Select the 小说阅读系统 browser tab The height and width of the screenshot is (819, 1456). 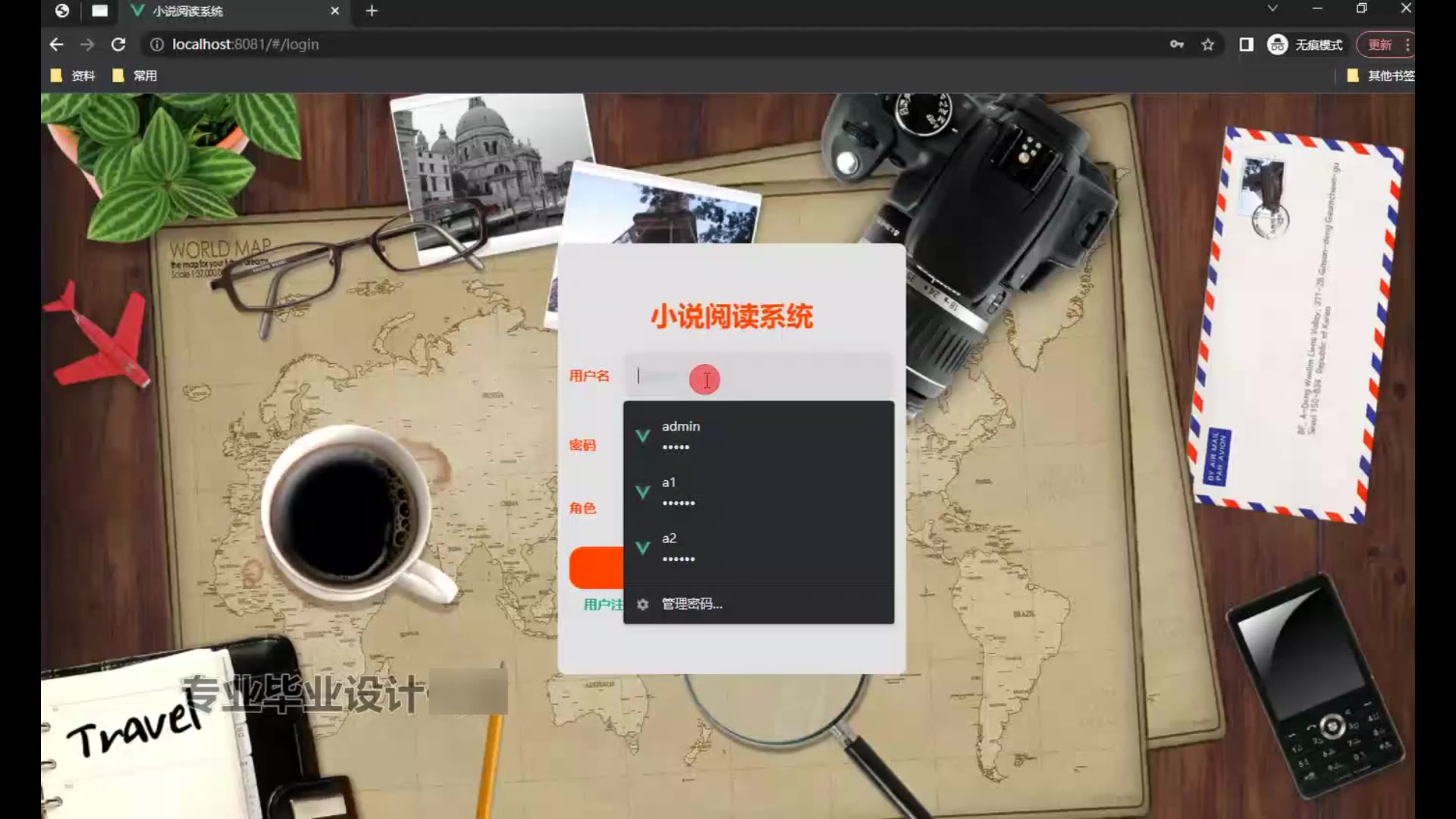pos(235,11)
